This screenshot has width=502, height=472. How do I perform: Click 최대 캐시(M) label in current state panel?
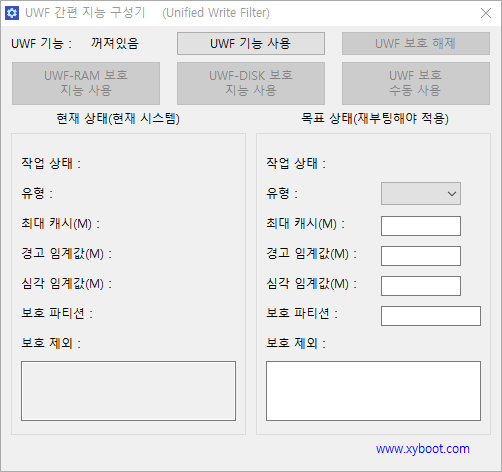[x=60, y=223]
